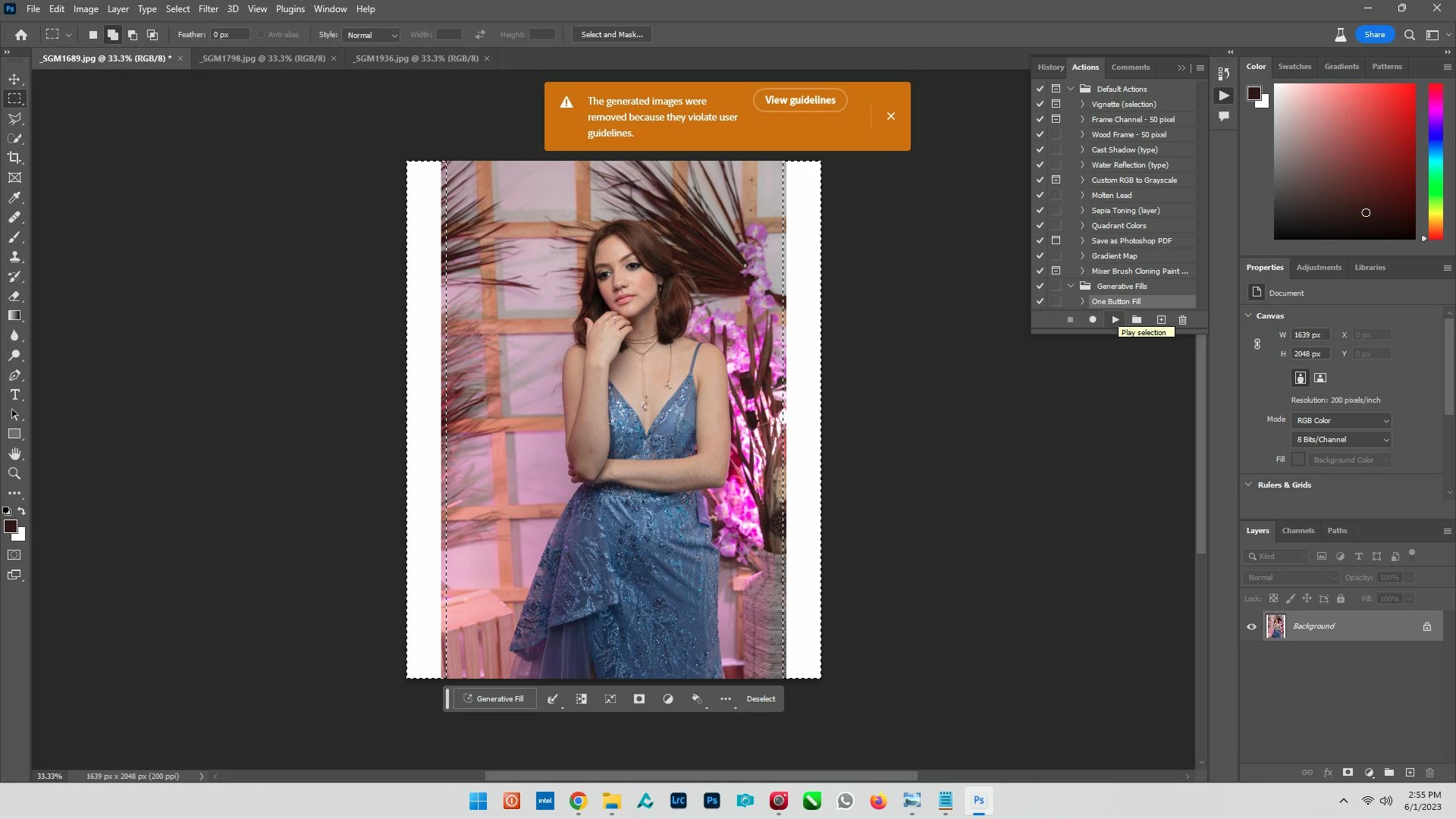The image size is (1456, 819).
Task: Create new layer in Layers panel
Action: (1410, 773)
